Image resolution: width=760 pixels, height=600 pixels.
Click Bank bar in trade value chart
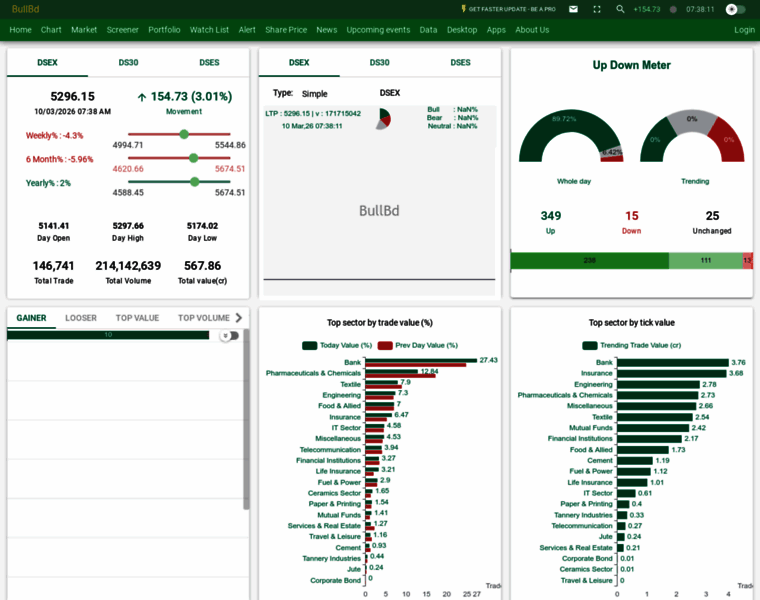[421, 362]
